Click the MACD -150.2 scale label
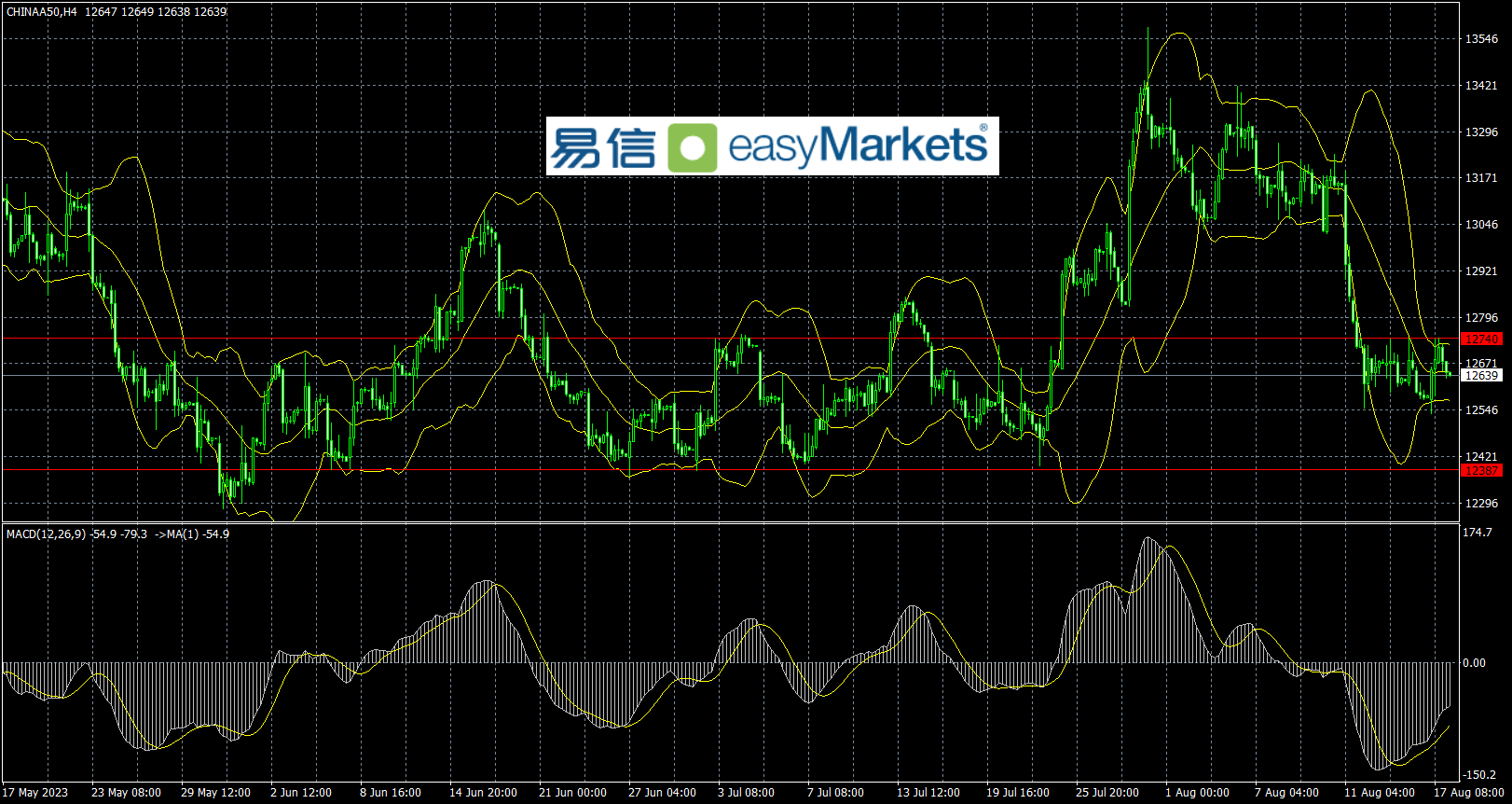The width and height of the screenshot is (1512, 804). pos(1479,775)
